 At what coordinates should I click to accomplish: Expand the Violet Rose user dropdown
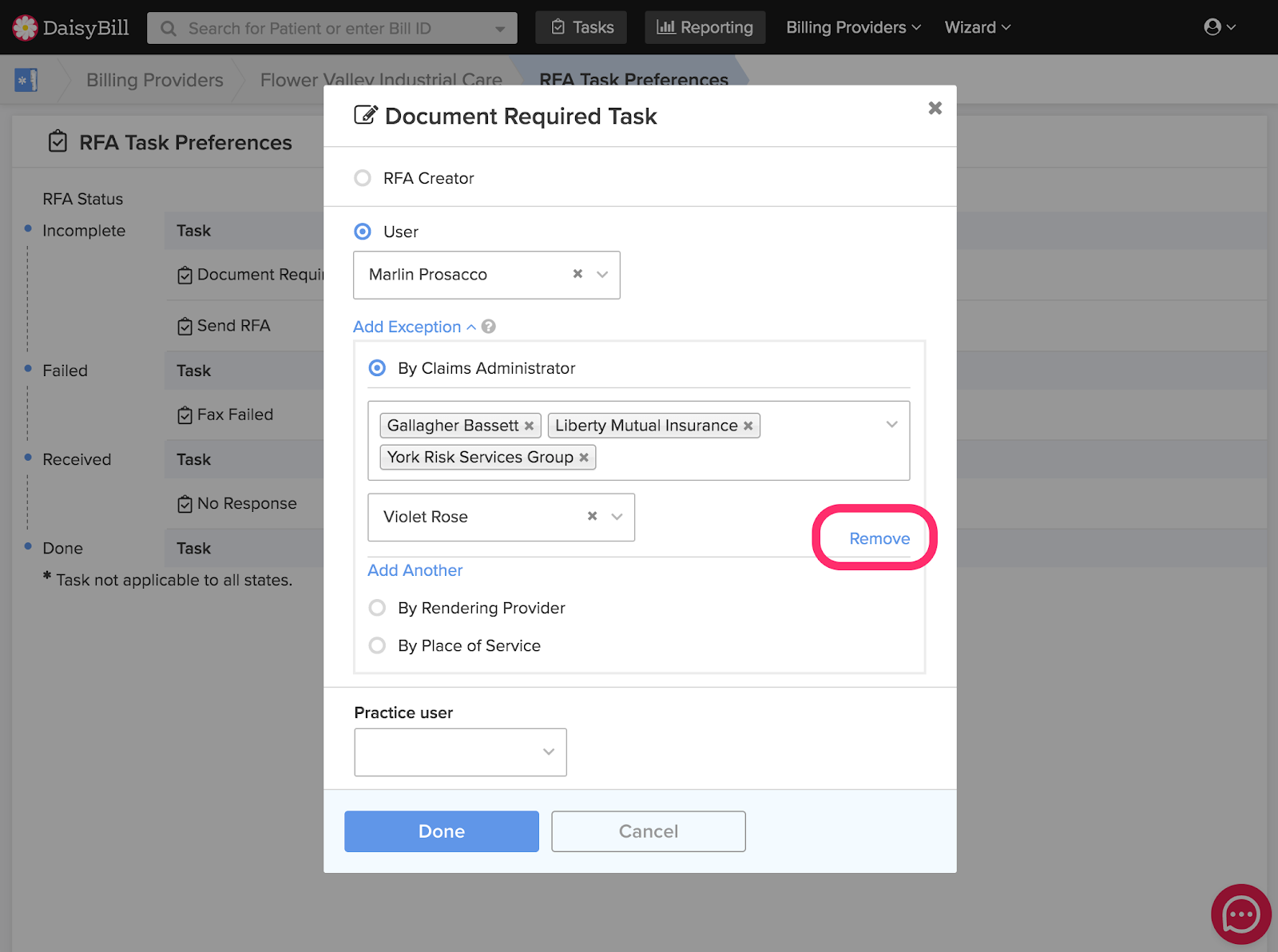(x=617, y=517)
